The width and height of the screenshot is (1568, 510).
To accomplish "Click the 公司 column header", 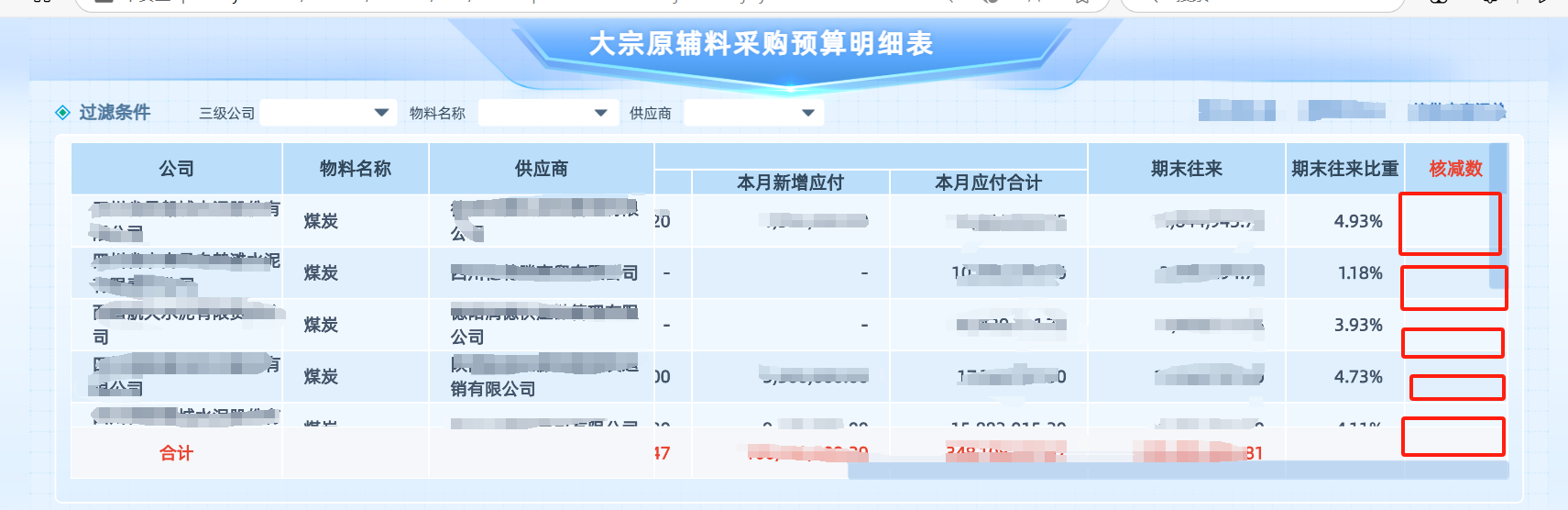I will pos(177,168).
